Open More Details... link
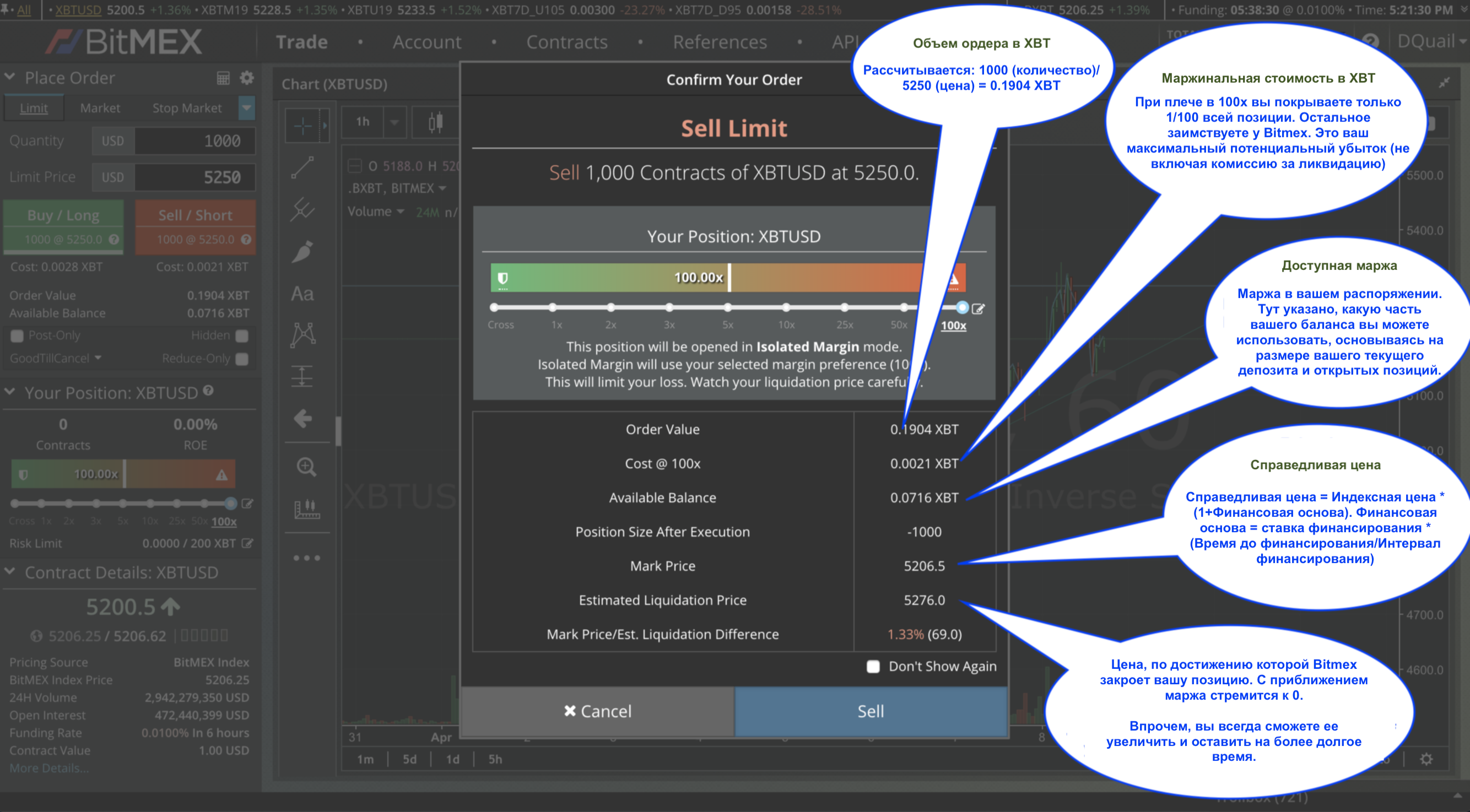The height and width of the screenshot is (812, 1470). point(48,768)
